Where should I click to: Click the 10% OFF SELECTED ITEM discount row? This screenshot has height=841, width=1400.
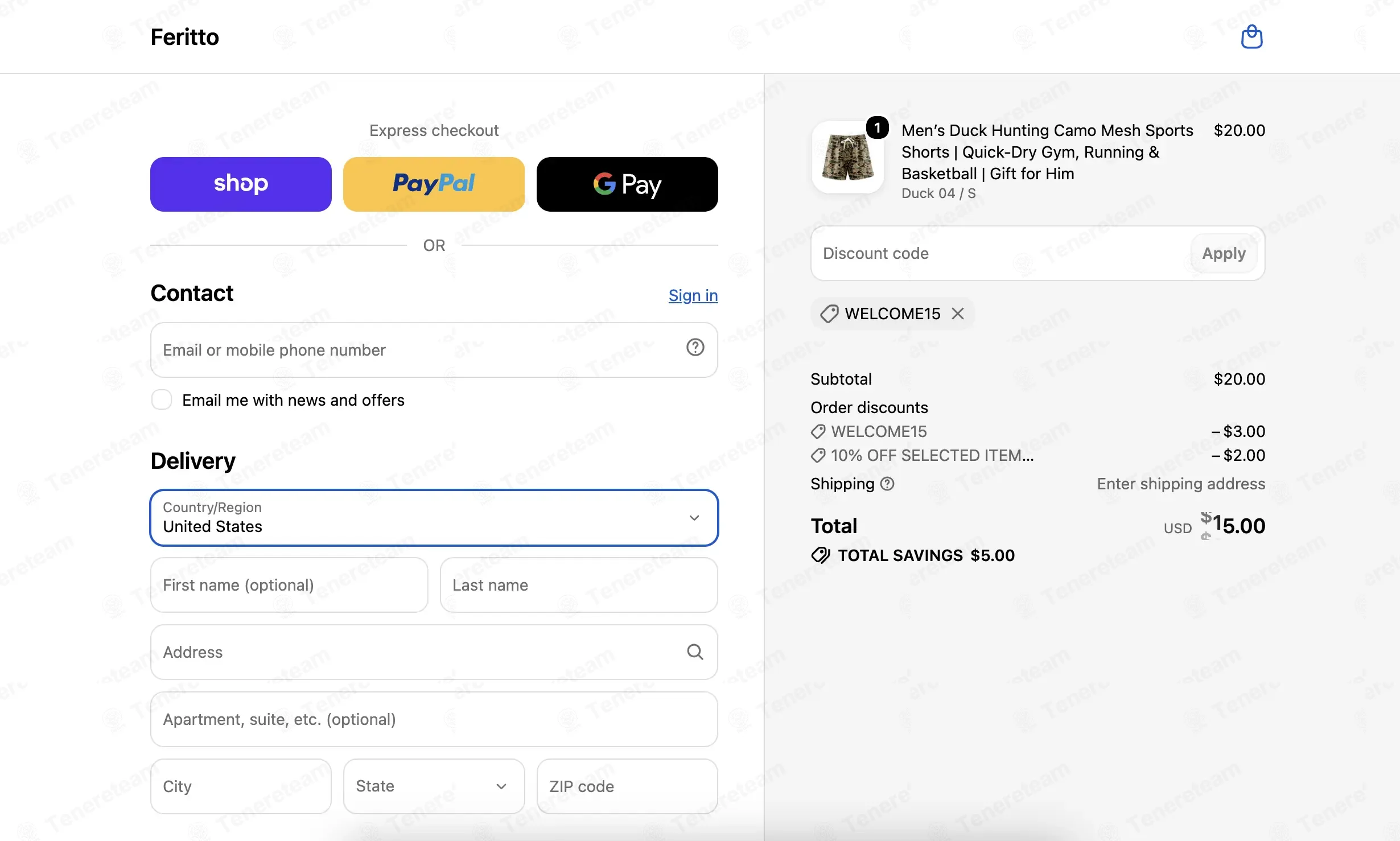tap(1038, 455)
